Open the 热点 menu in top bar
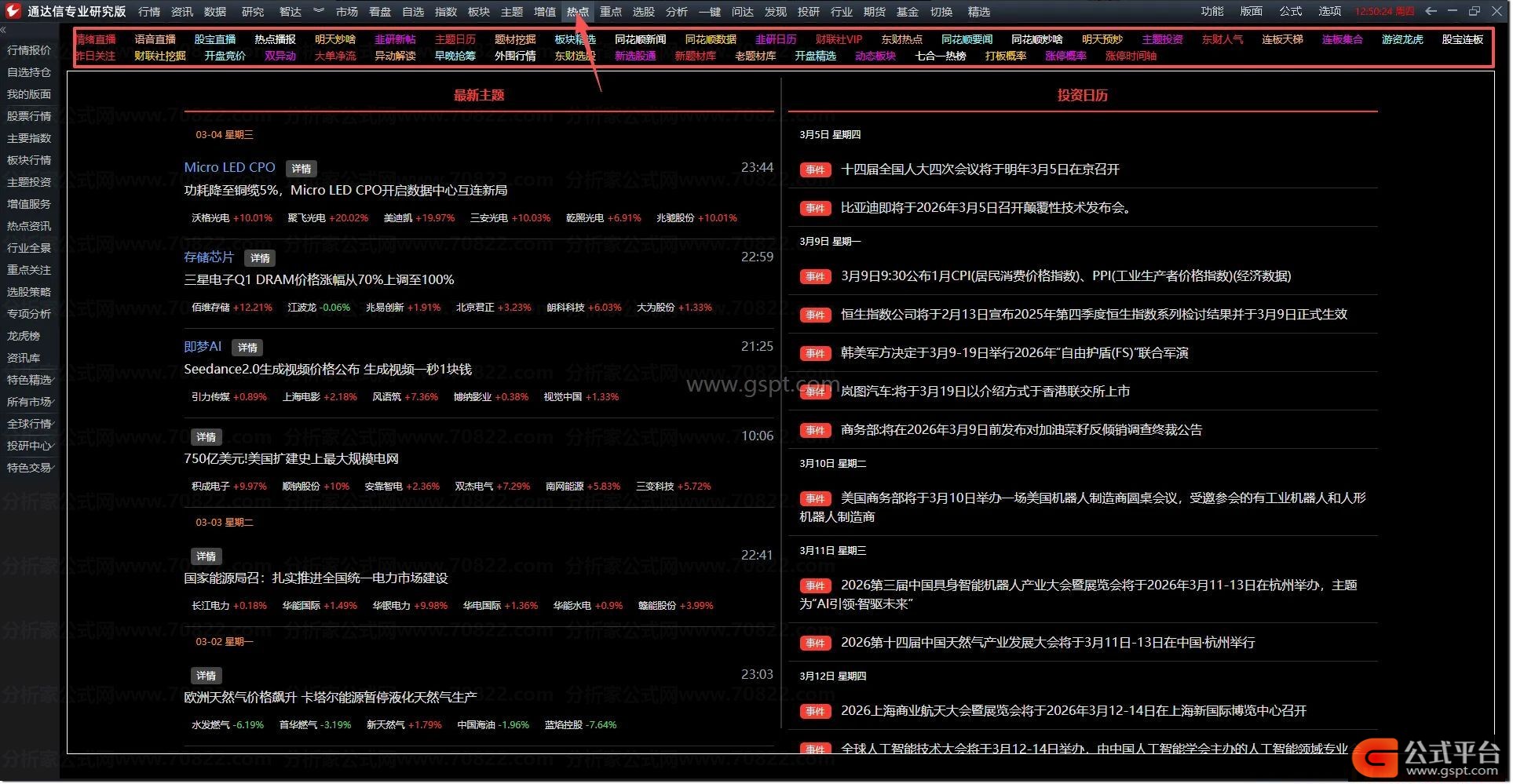1513x784 pixels. click(577, 12)
